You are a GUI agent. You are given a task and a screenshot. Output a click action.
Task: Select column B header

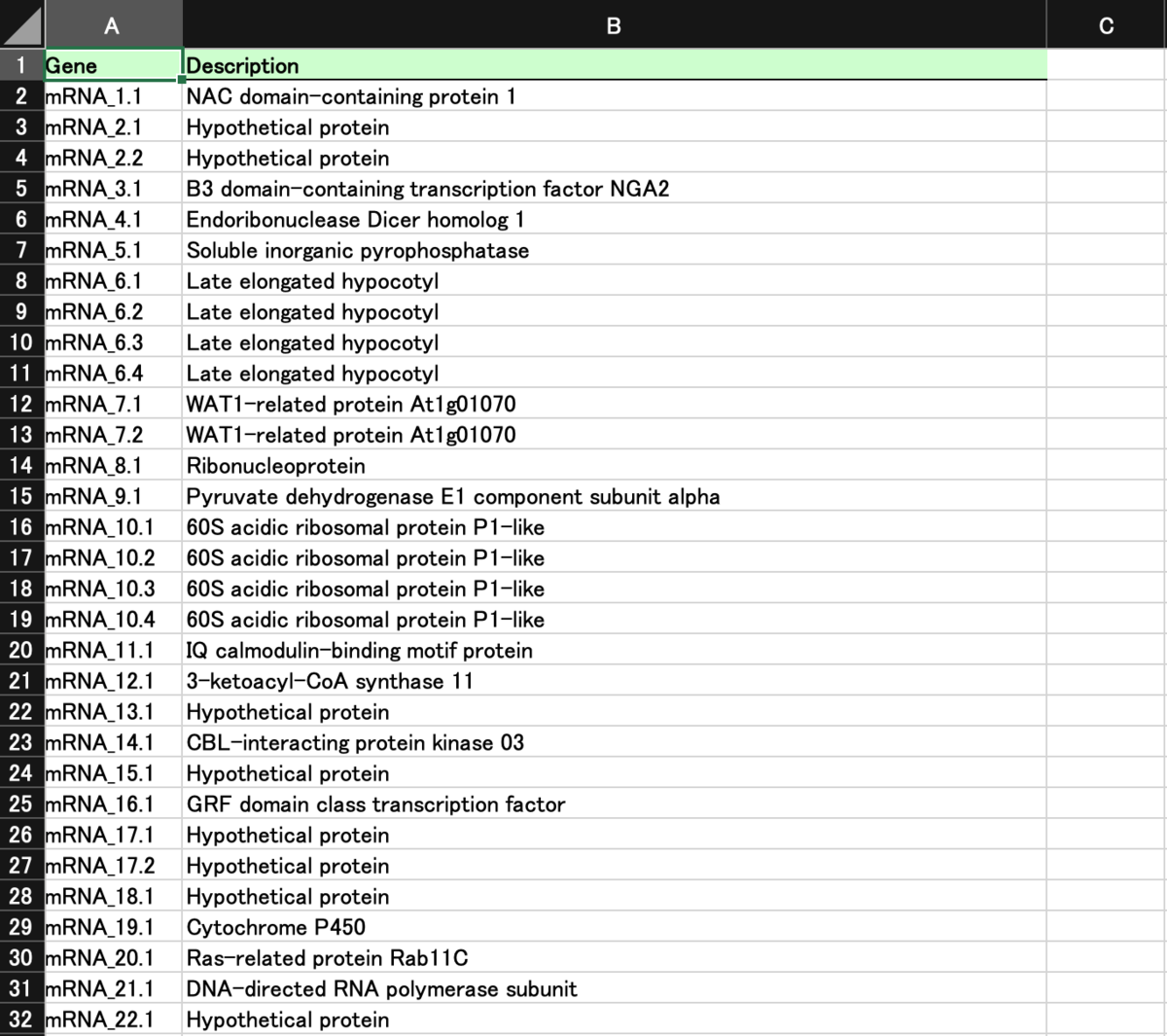tap(614, 24)
